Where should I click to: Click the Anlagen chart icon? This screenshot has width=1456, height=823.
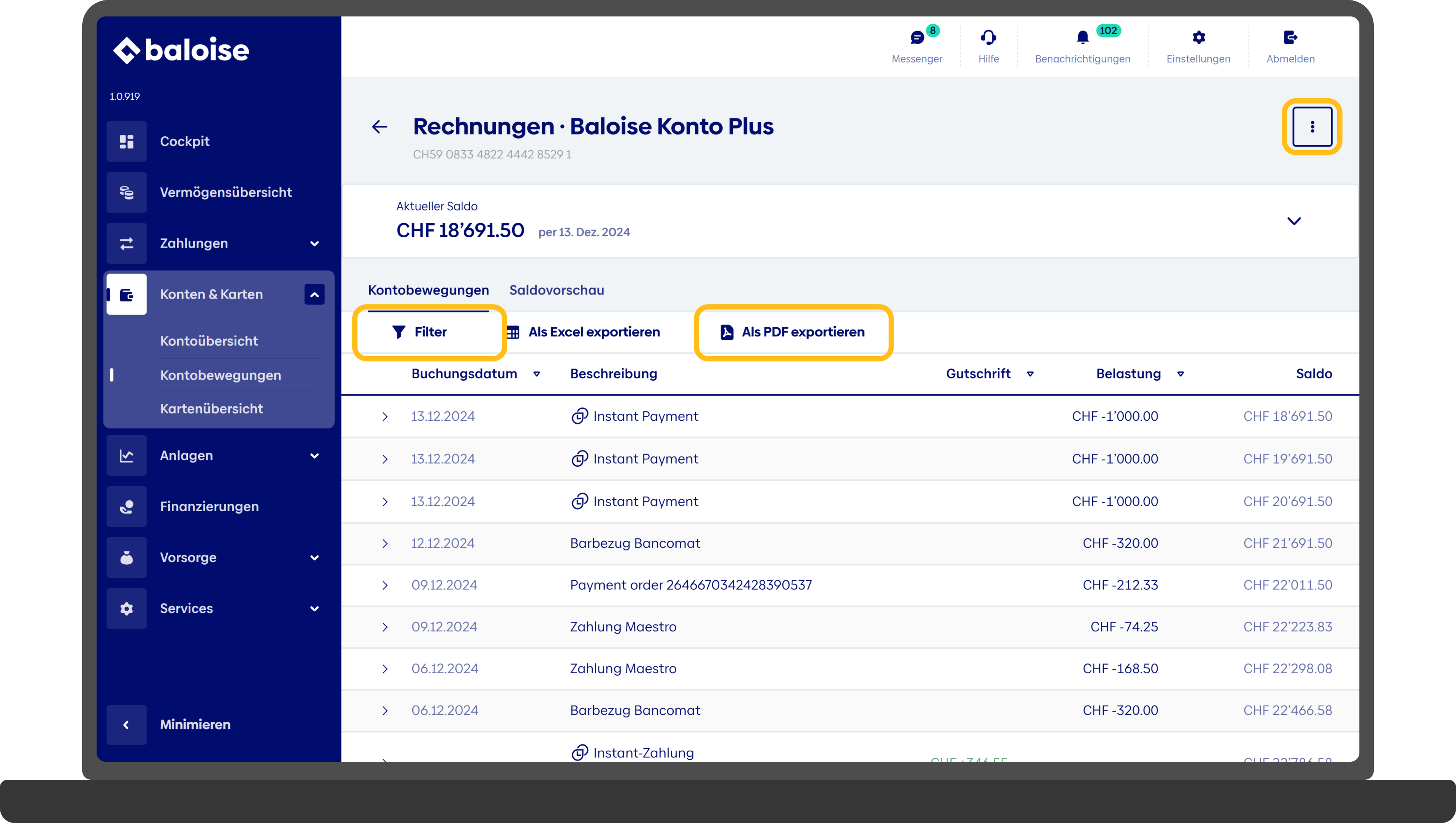[x=127, y=455]
